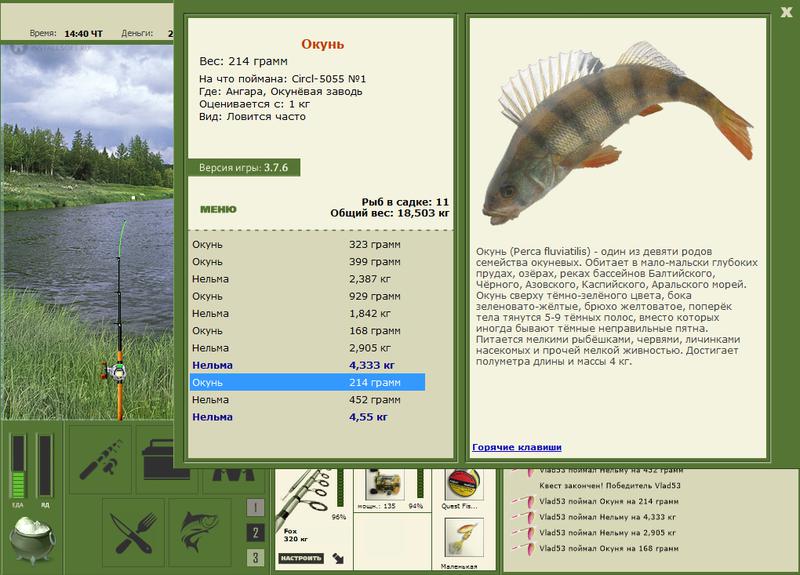Click chat message Vlad53 поймал Нельму 4,333 кг

[x=607, y=517]
